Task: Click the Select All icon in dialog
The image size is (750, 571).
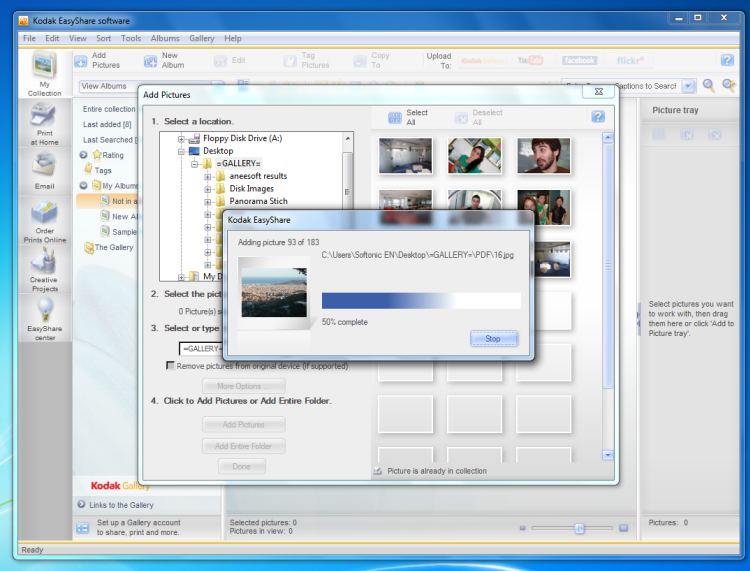Action: (394, 118)
